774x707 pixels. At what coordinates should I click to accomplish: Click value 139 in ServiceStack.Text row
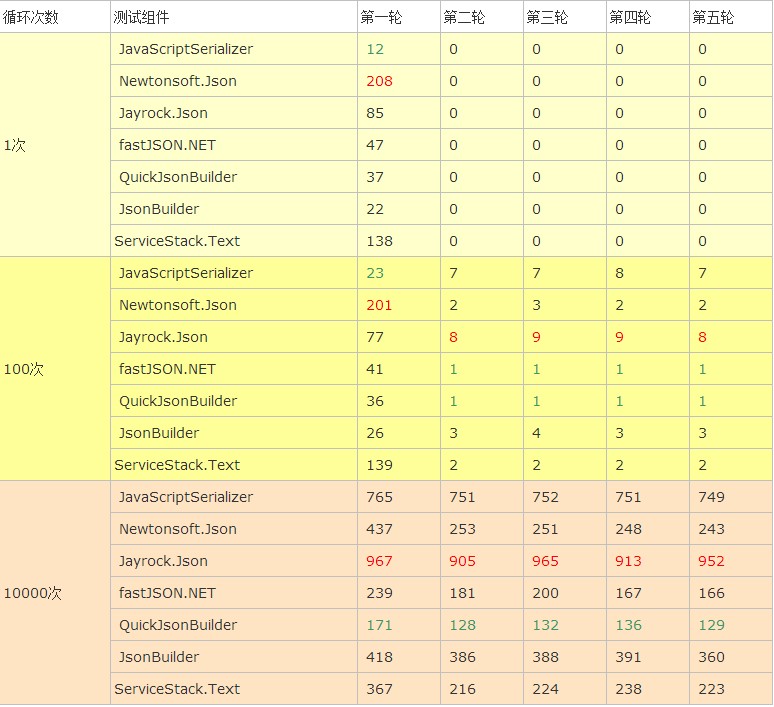coord(379,465)
